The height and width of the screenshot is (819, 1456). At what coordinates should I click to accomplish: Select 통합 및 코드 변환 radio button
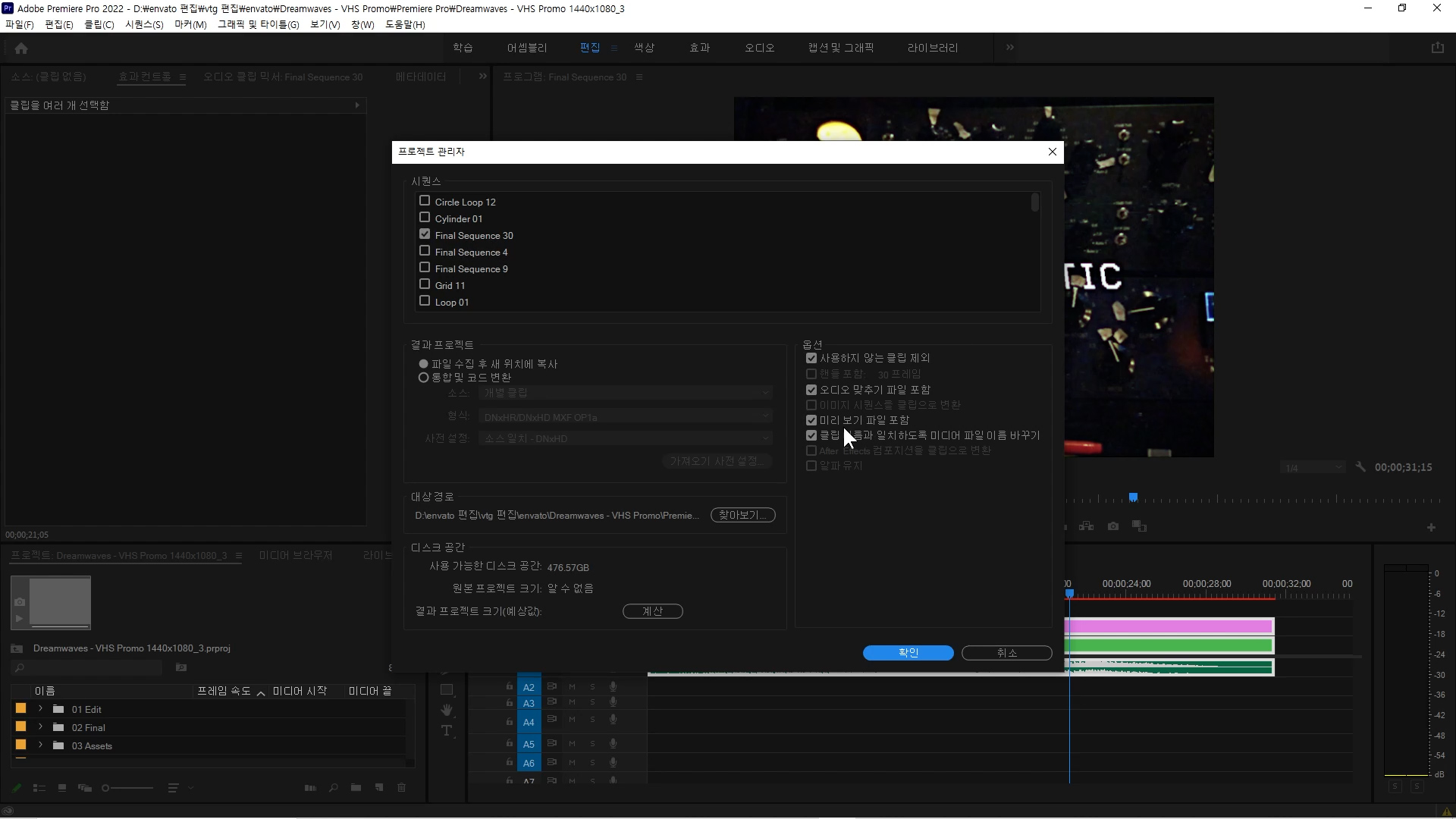(x=424, y=378)
